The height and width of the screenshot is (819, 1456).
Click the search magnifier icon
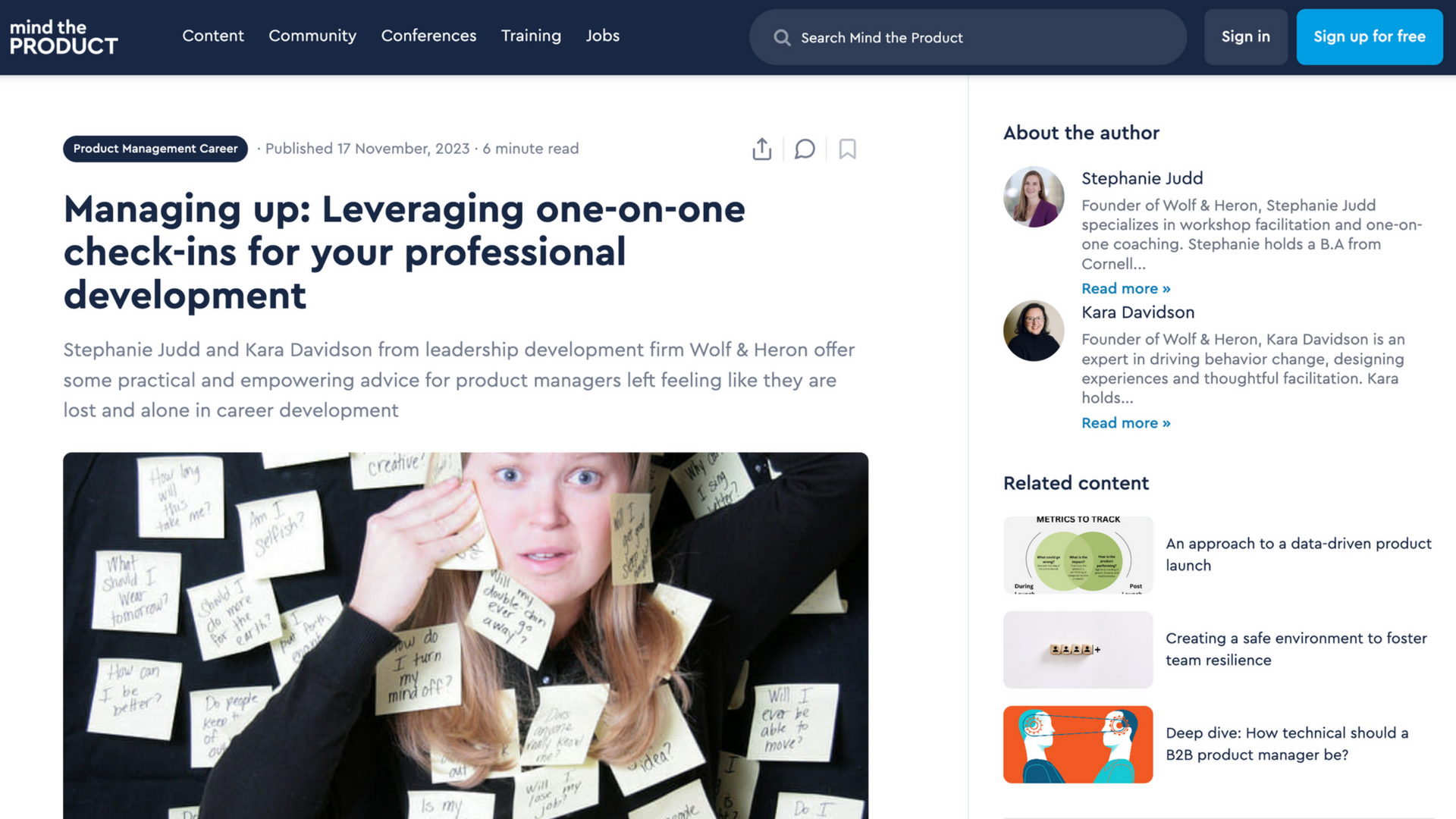782,37
